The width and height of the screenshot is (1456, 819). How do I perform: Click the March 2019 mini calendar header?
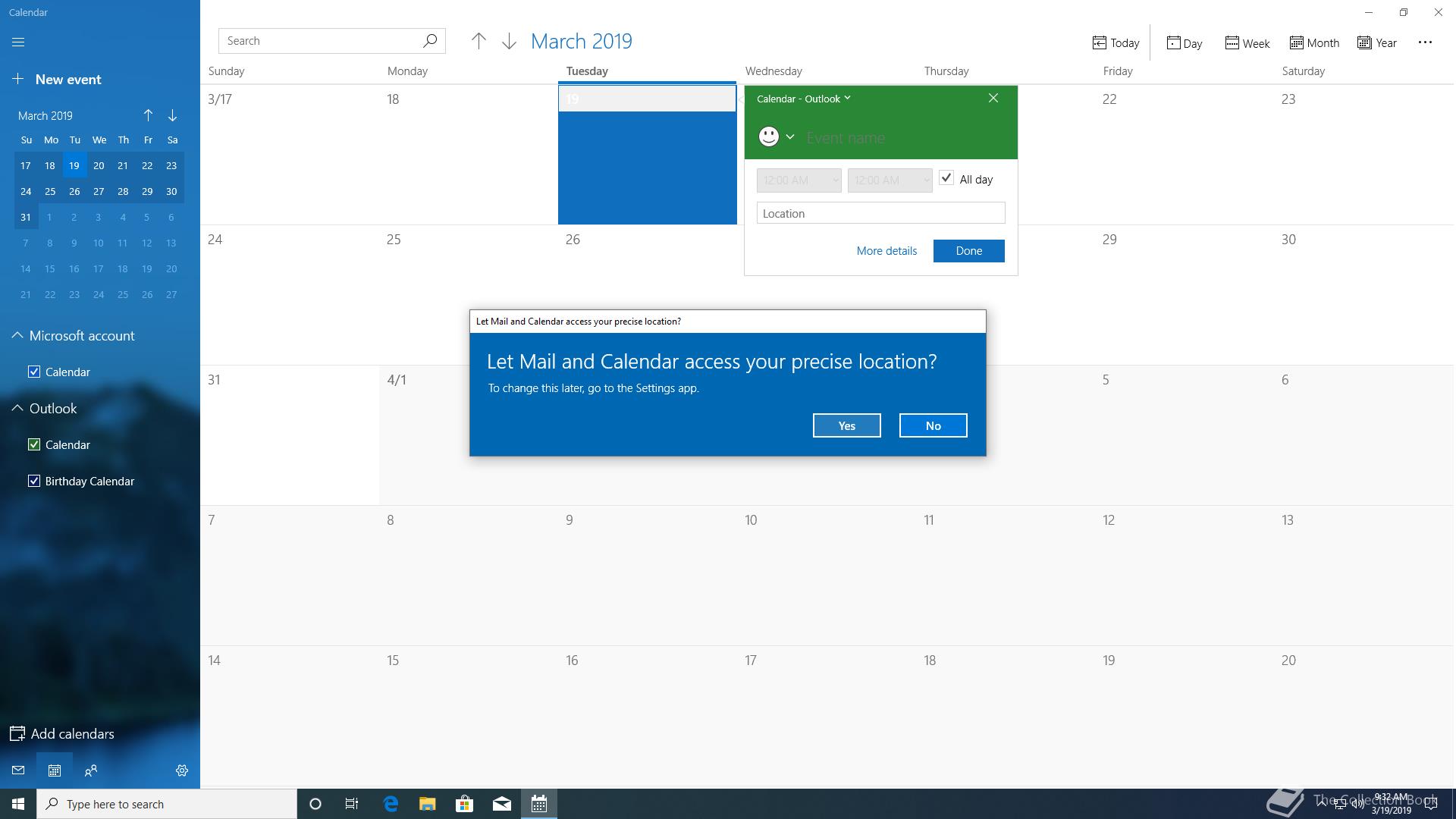[45, 115]
